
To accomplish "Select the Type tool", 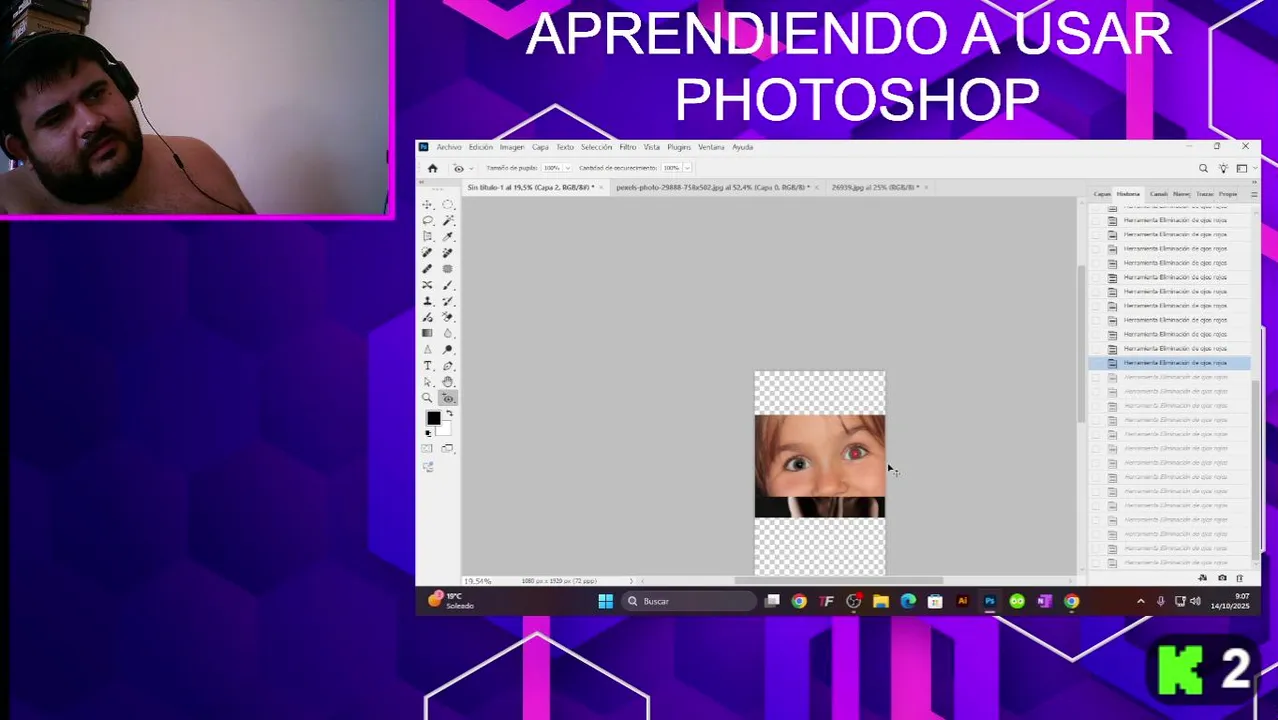I will click(428, 365).
